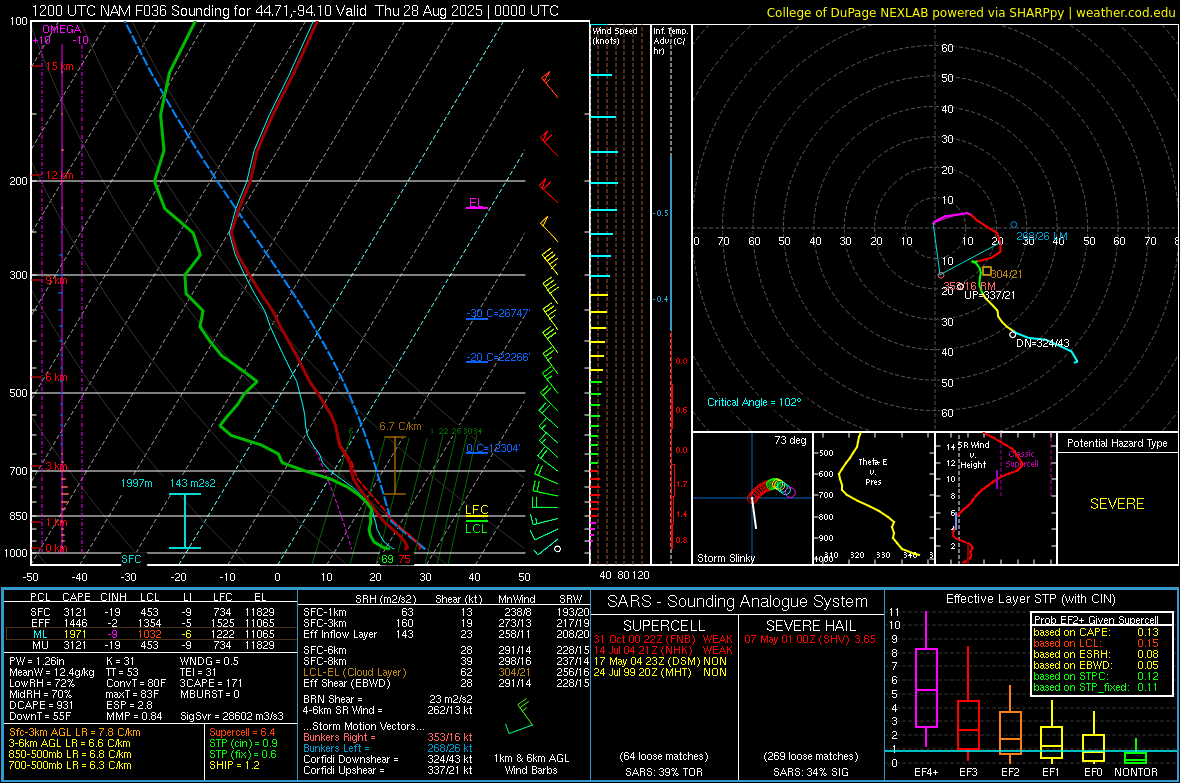
Task: Click the "SHIP = 1.2" parameter
Action: point(234,765)
